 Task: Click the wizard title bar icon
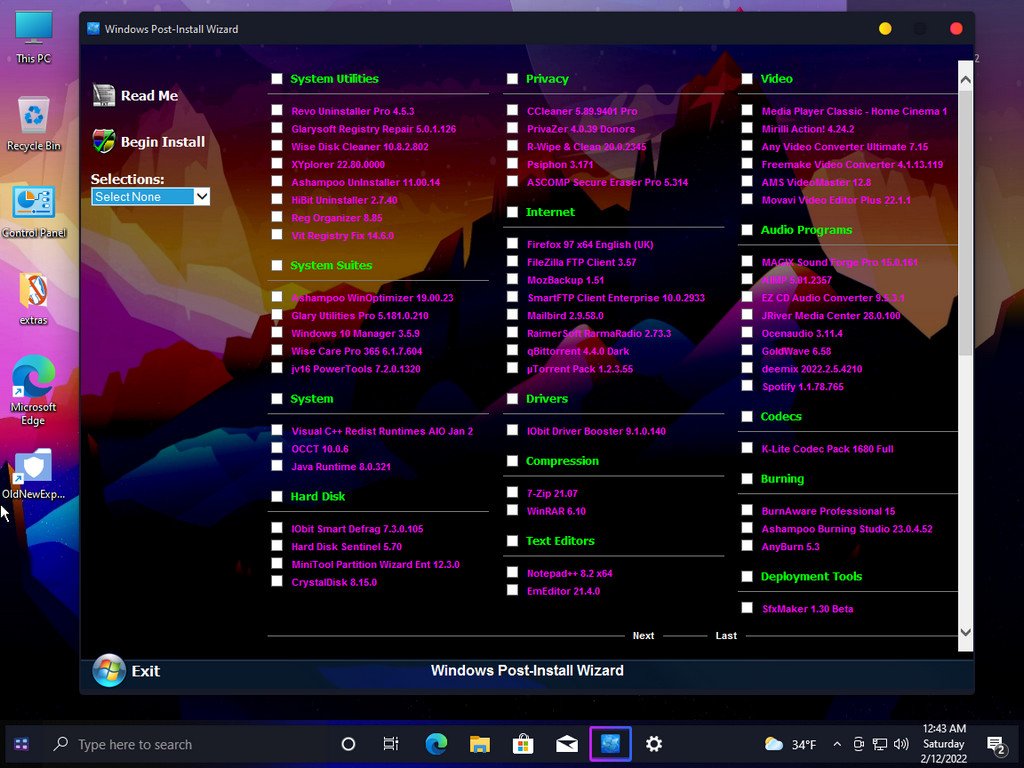click(93, 29)
